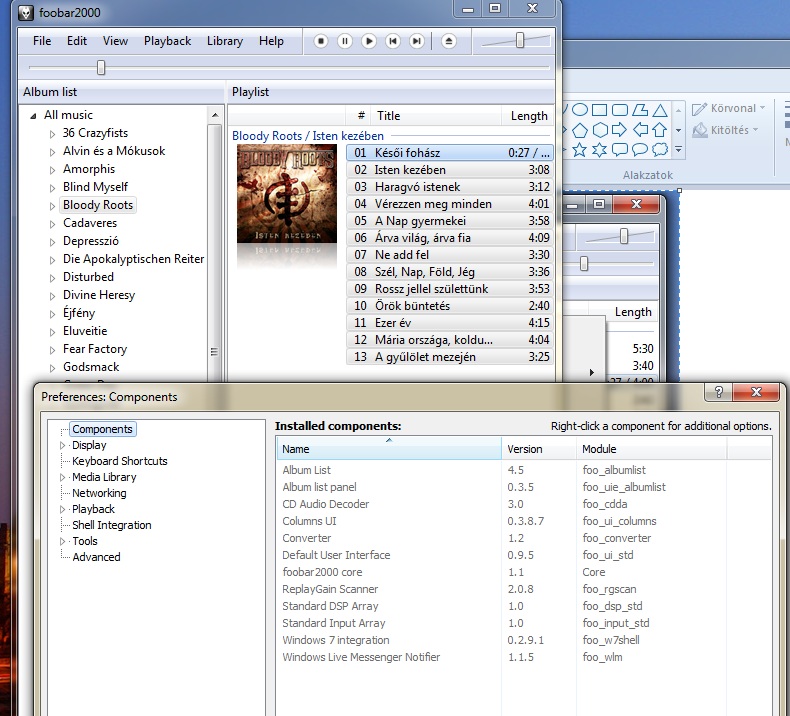The width and height of the screenshot is (790, 716).
Task: Select track 07 Ne add fel
Action: pyautogui.click(x=449, y=254)
